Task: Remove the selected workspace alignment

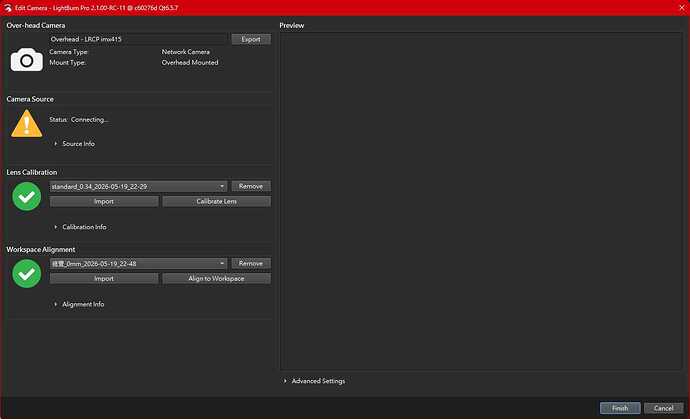Action: point(251,263)
